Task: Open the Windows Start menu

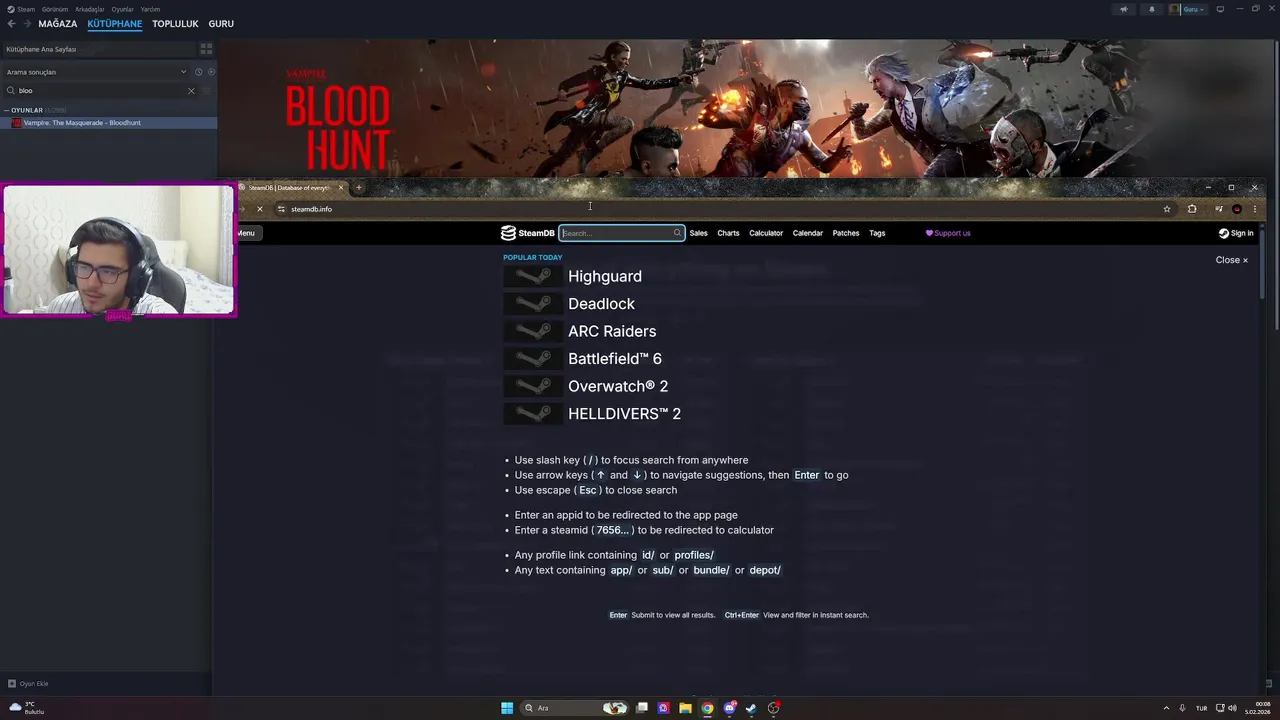Action: (507, 708)
